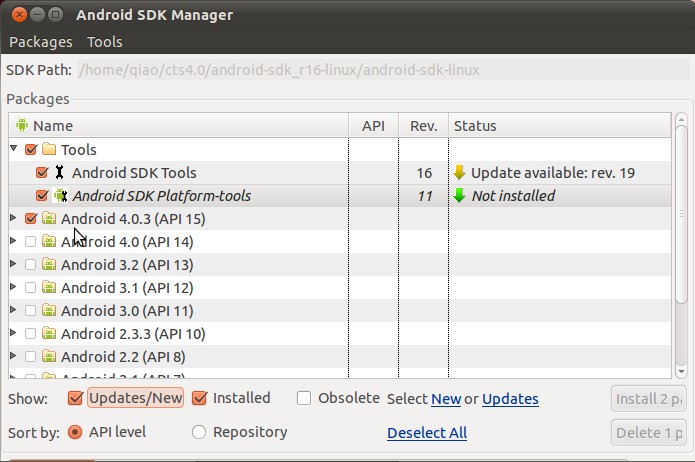The image size is (695, 462).
Task: Click the scrollbar down arrow
Action: pyautogui.click(x=681, y=372)
